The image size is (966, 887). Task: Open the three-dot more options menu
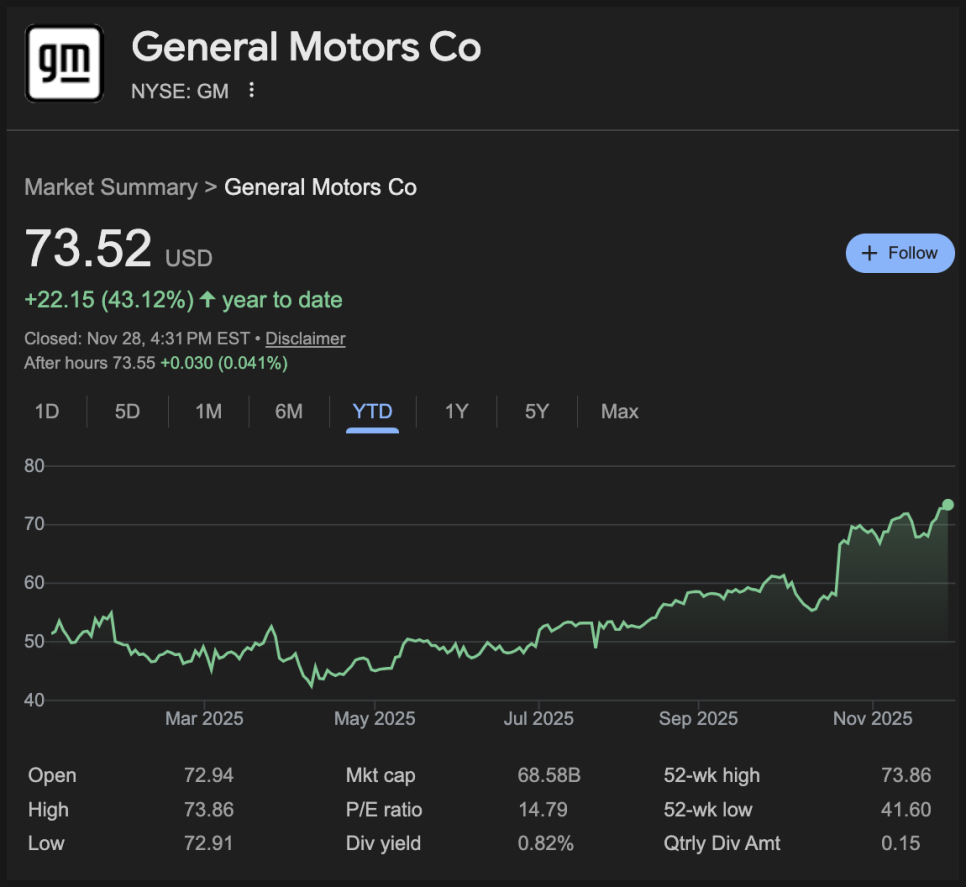[252, 91]
